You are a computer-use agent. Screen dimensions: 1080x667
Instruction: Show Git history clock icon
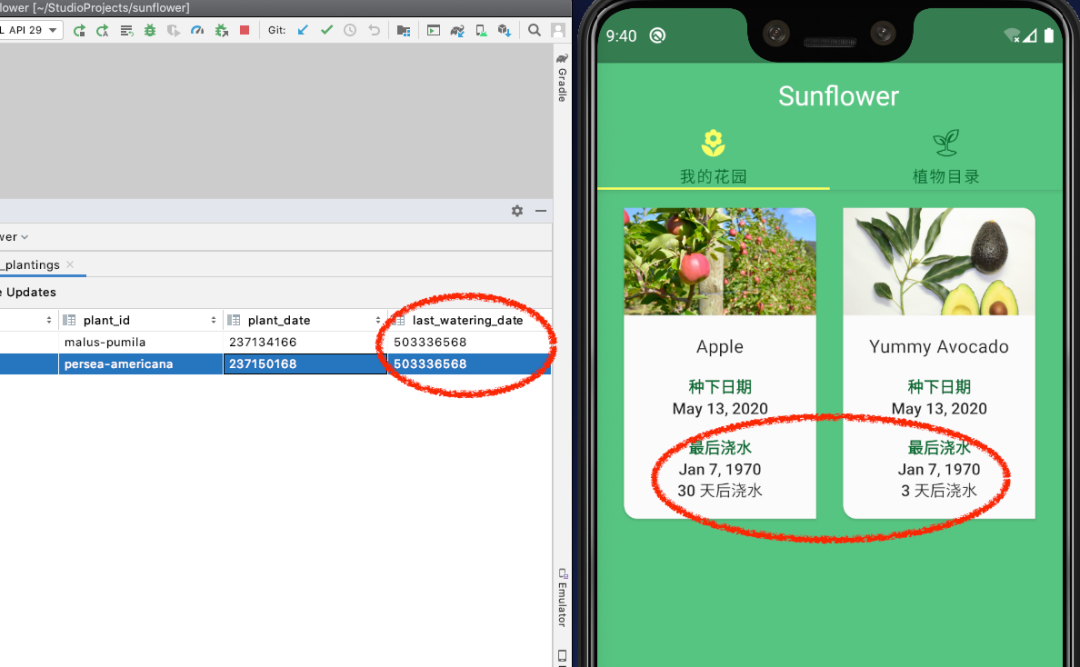(350, 30)
